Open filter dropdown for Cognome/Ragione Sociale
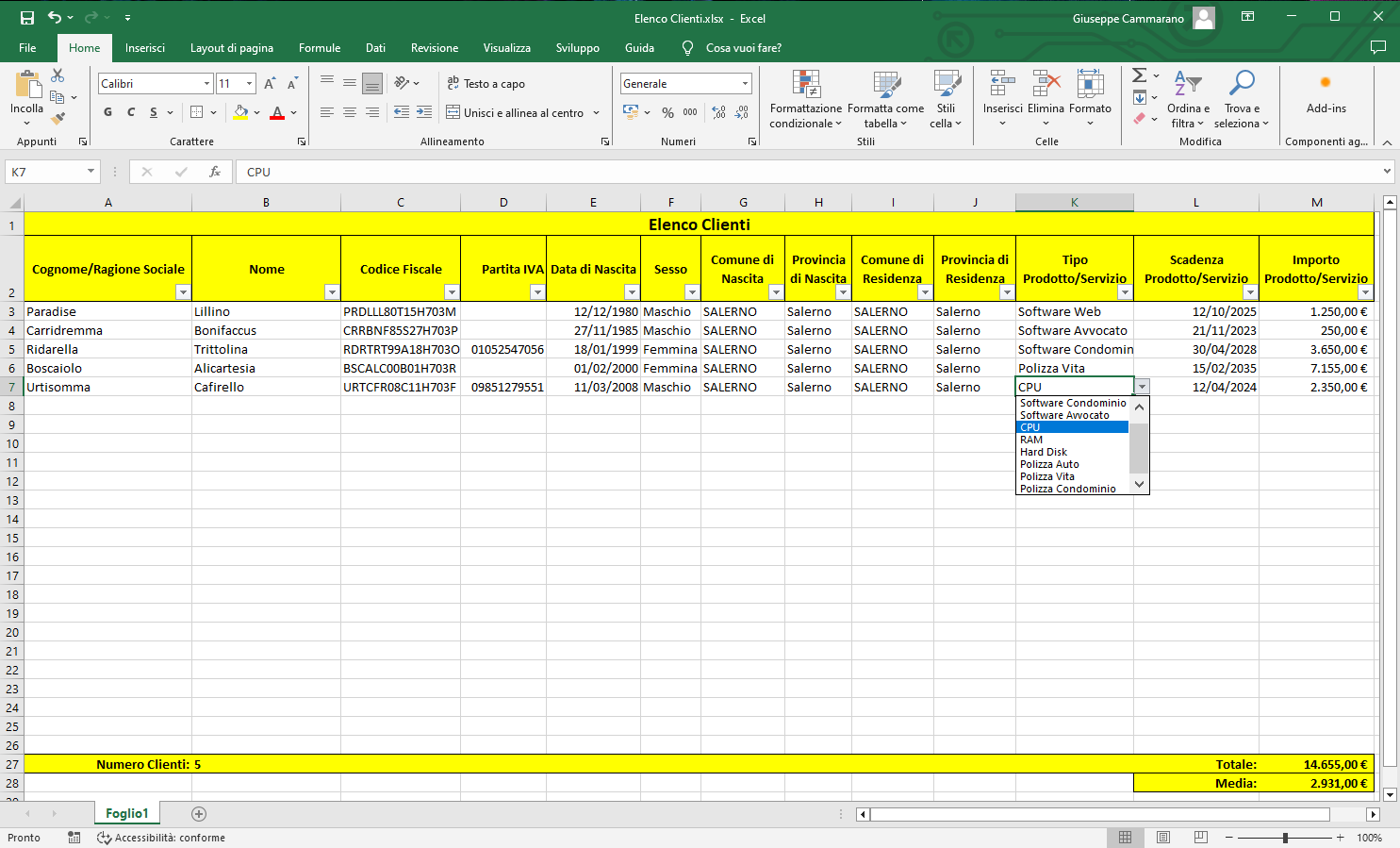The height and width of the screenshot is (848, 1400). point(183,292)
